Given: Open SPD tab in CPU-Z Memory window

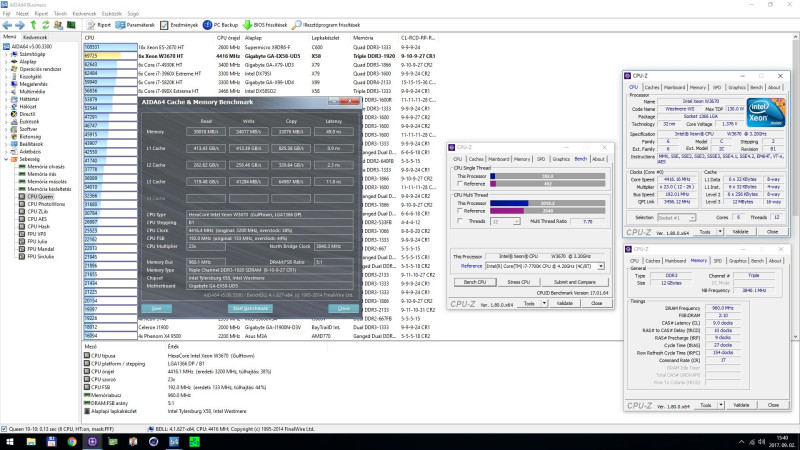Looking at the screenshot, I should pyautogui.click(x=717, y=261).
